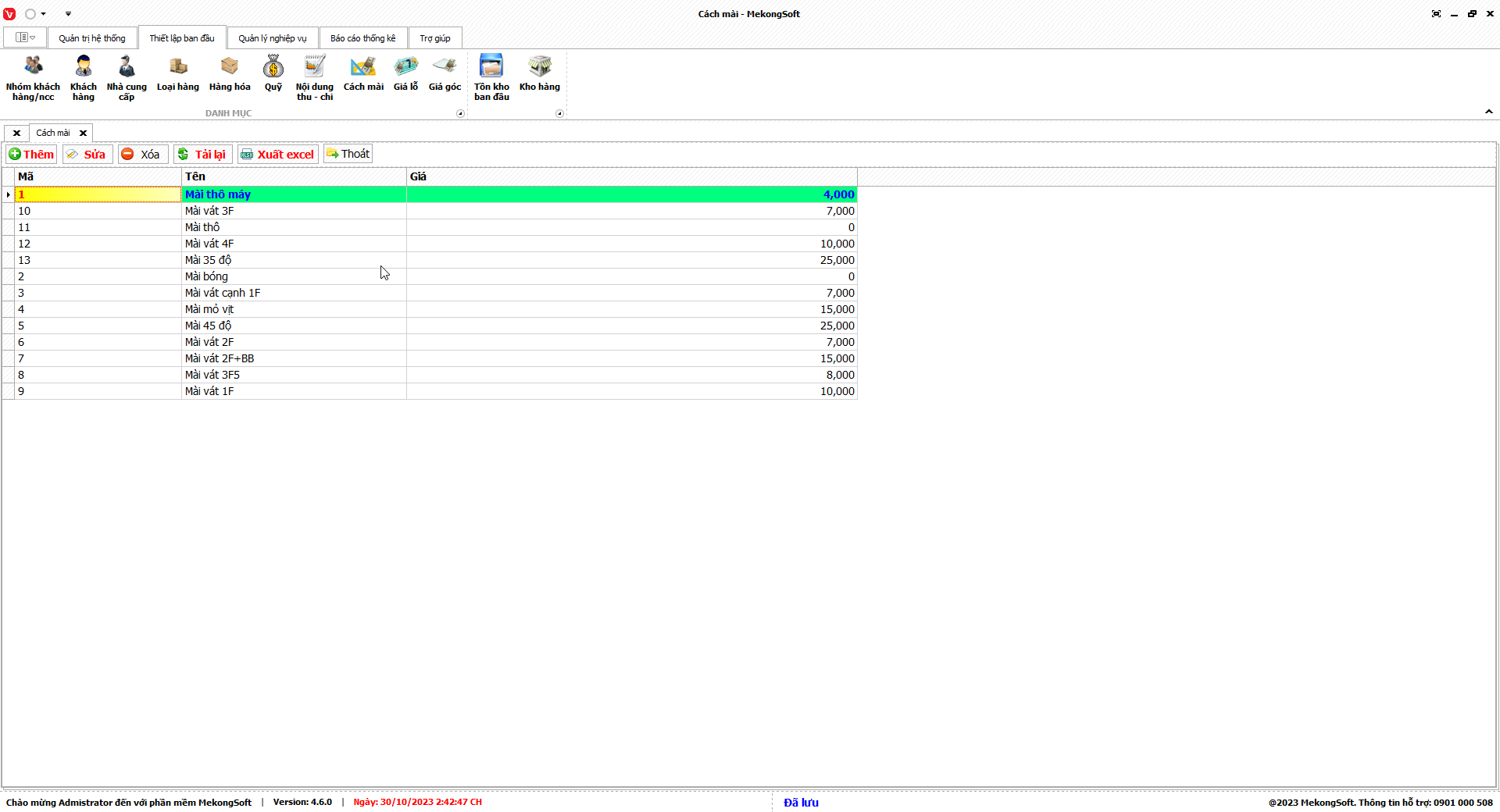Click the Ngày date status entry
This screenshot has height=812, width=1500.
pos(417,802)
